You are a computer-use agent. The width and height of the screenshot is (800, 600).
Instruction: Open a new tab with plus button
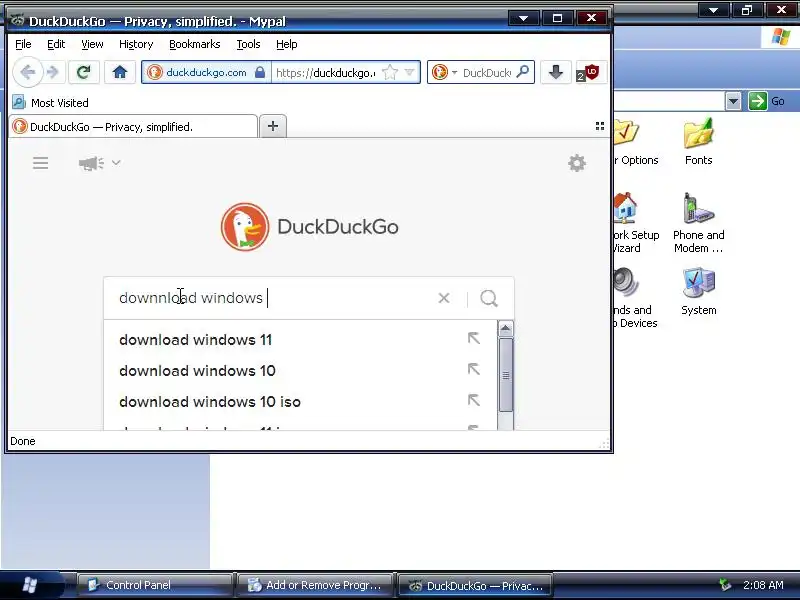273,126
